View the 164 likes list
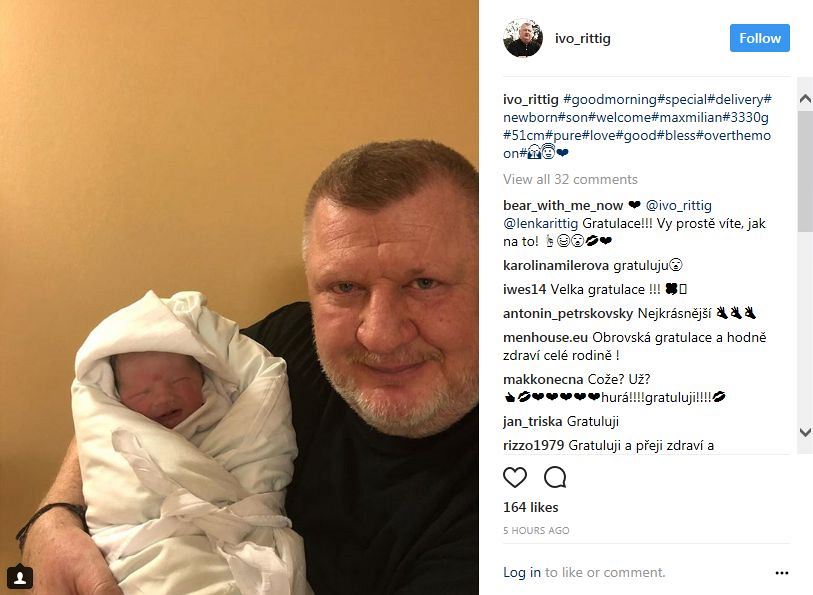 [530, 508]
